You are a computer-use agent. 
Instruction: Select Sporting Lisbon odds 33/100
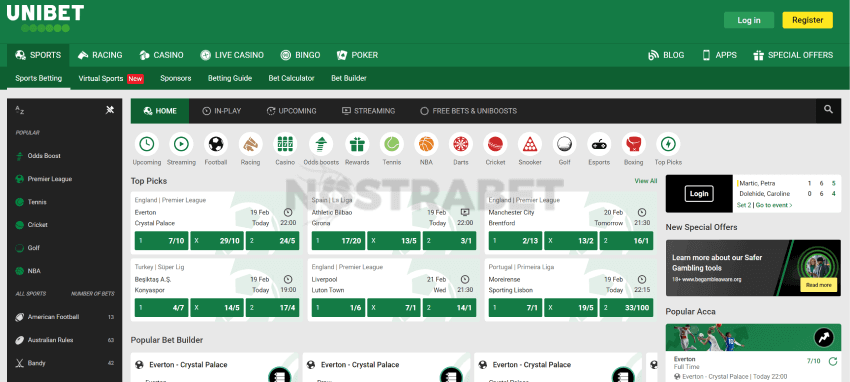(627, 307)
